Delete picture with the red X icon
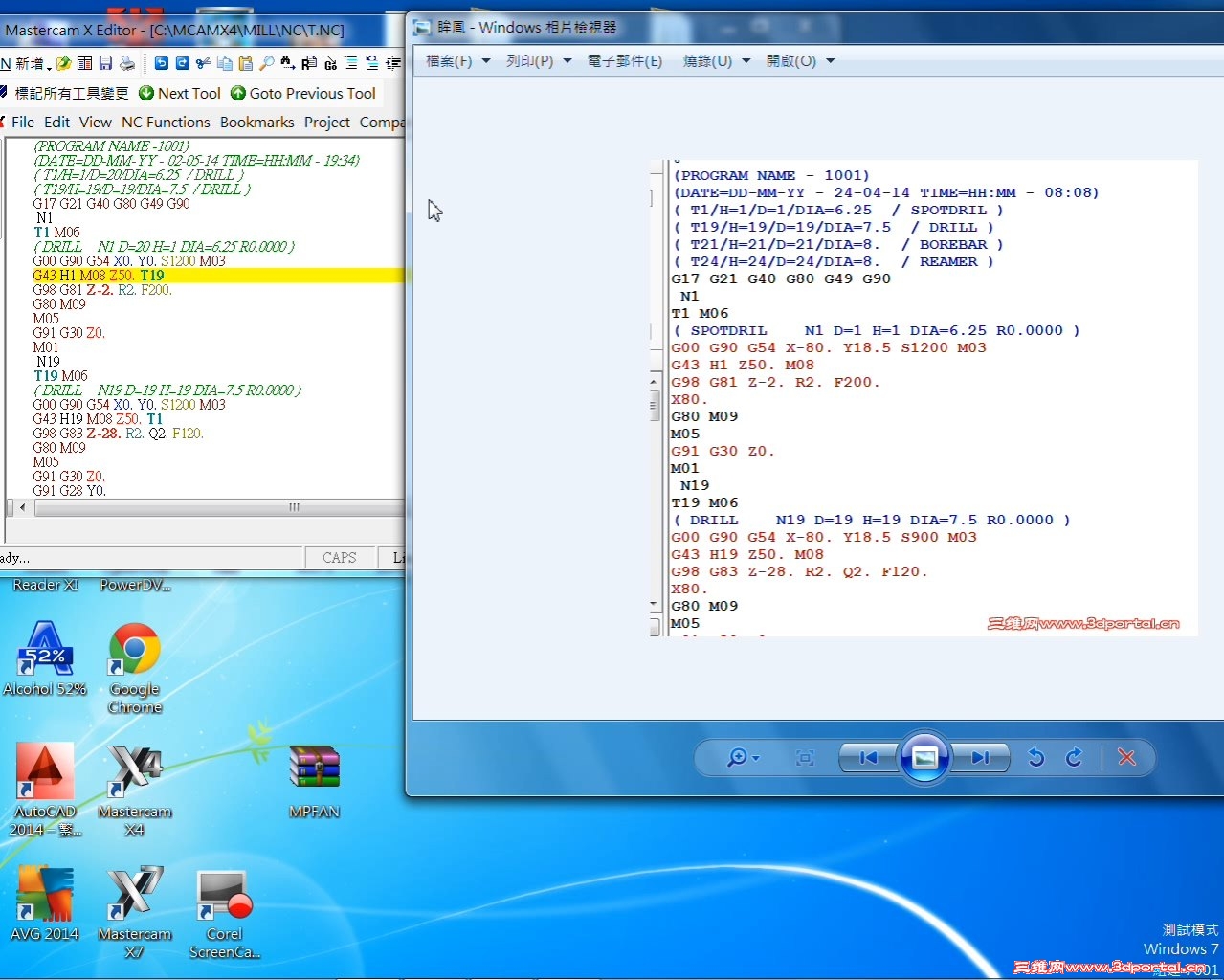 [x=1126, y=758]
